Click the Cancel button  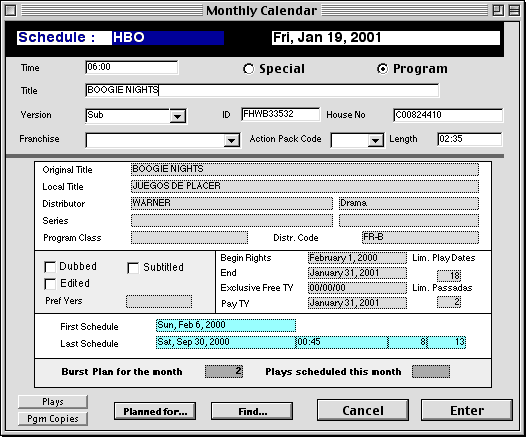[x=363, y=410]
